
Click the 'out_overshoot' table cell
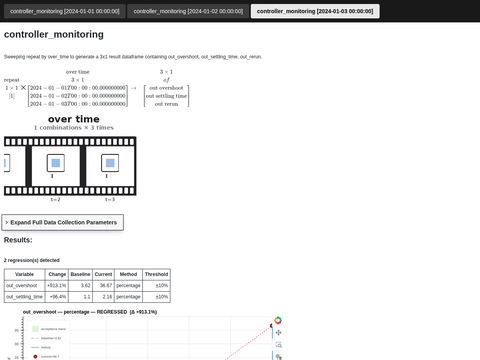pyautogui.click(x=24, y=286)
